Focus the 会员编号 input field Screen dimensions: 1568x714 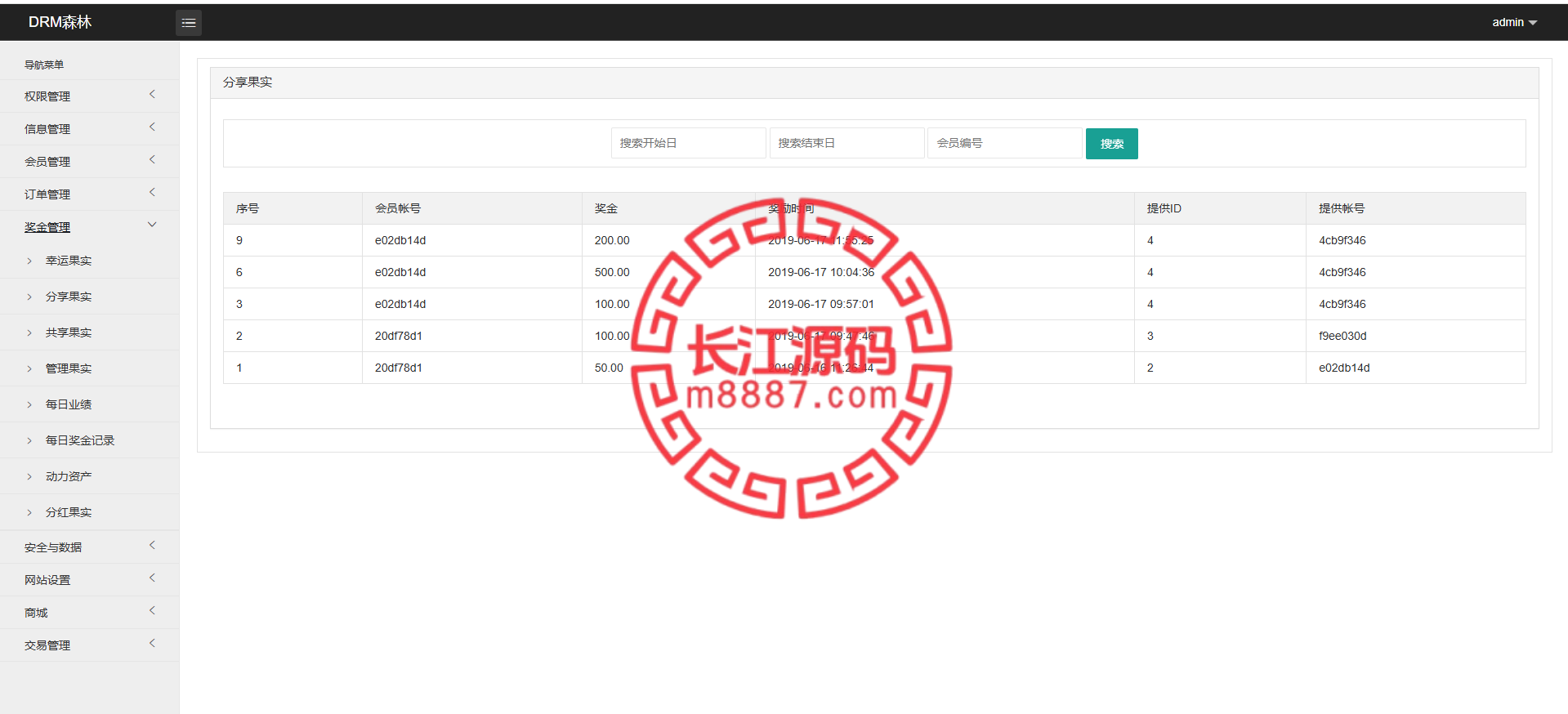1004,143
